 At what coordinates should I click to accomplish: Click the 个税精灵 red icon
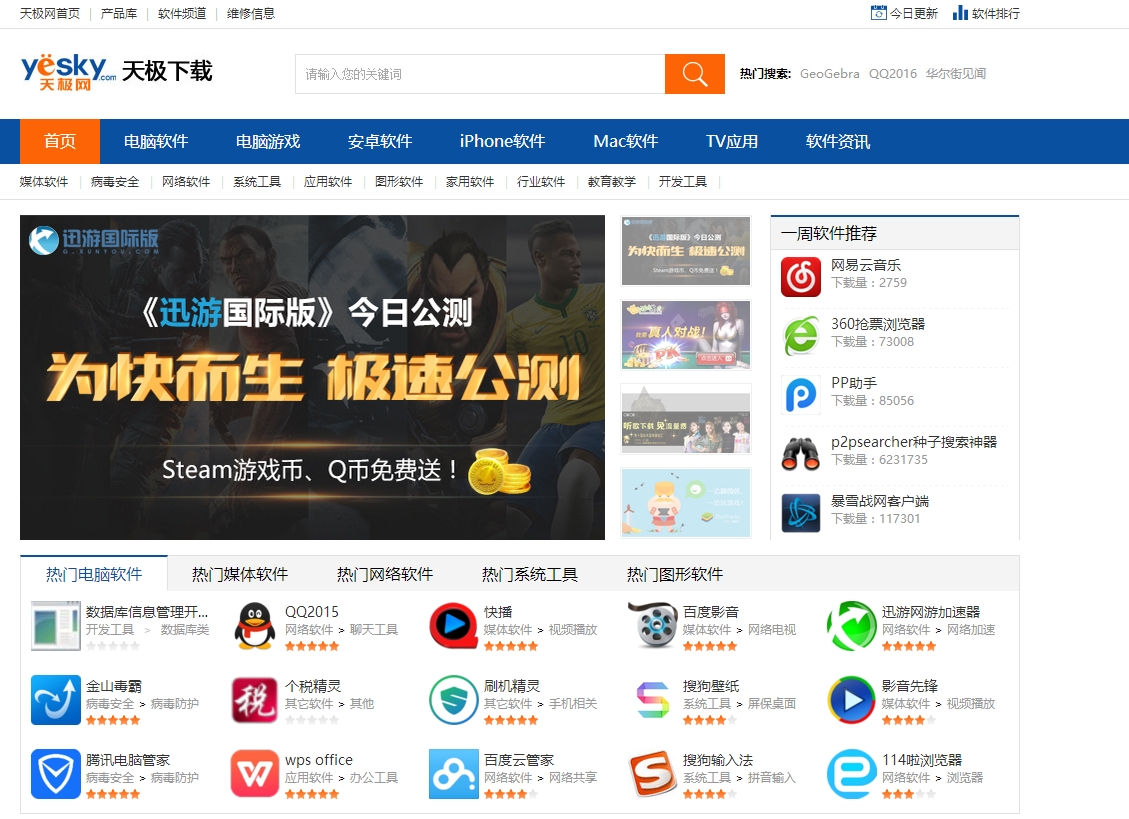[255, 700]
